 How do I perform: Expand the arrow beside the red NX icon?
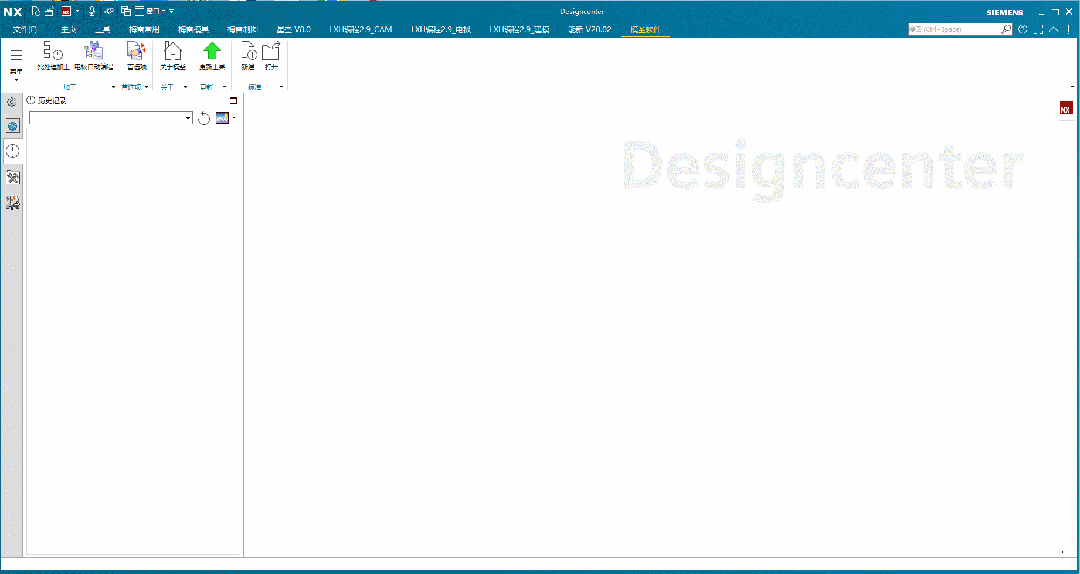[x=76, y=12]
